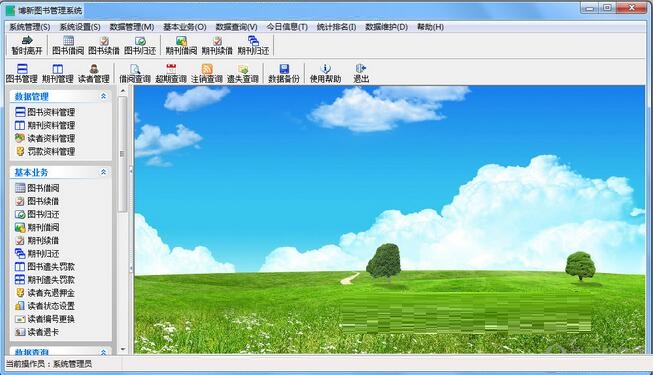
Task: Open 图书借阅 from the top toolbar
Action: [x=68, y=45]
